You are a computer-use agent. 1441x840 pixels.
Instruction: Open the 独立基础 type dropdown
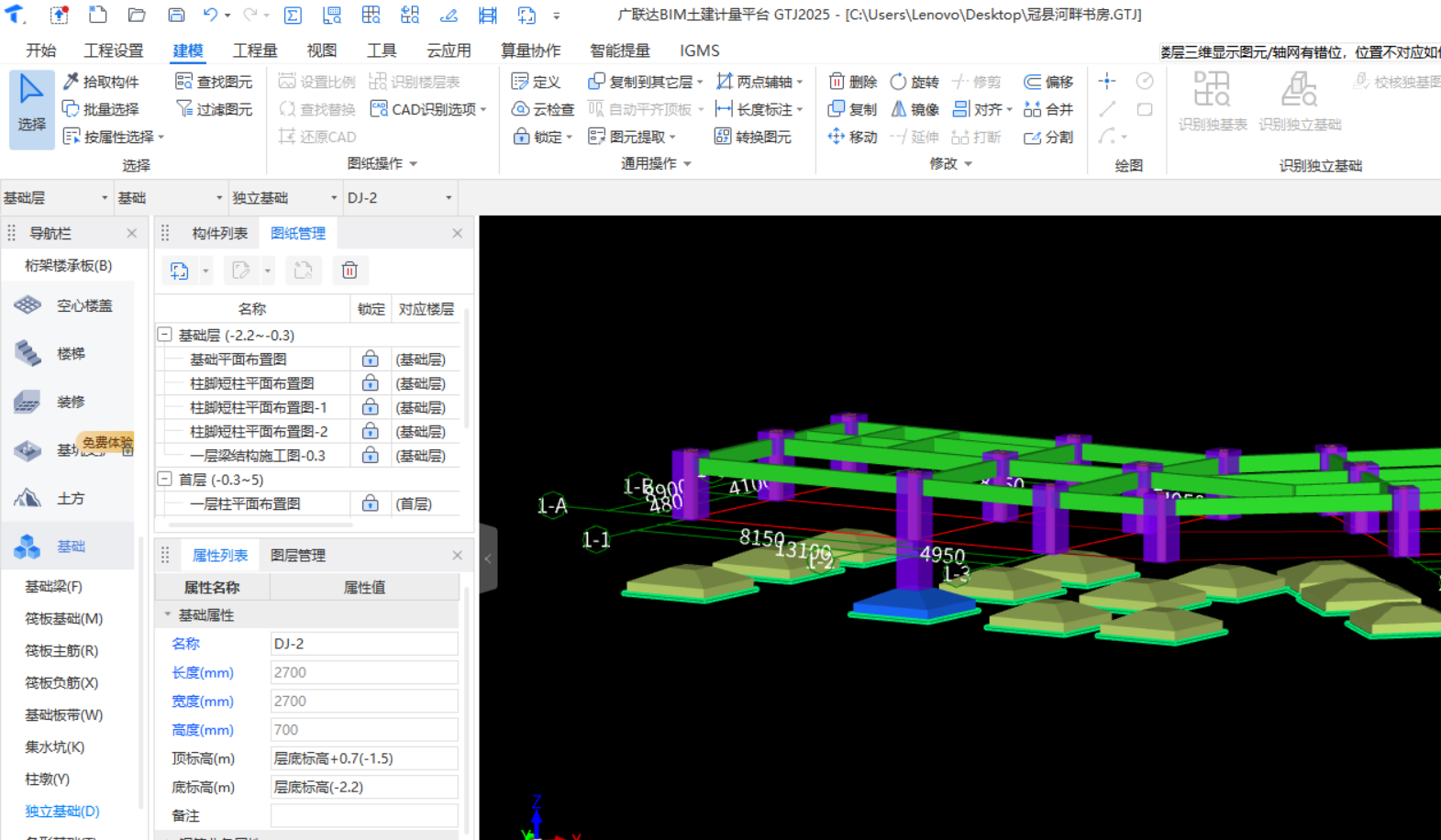pos(284,197)
